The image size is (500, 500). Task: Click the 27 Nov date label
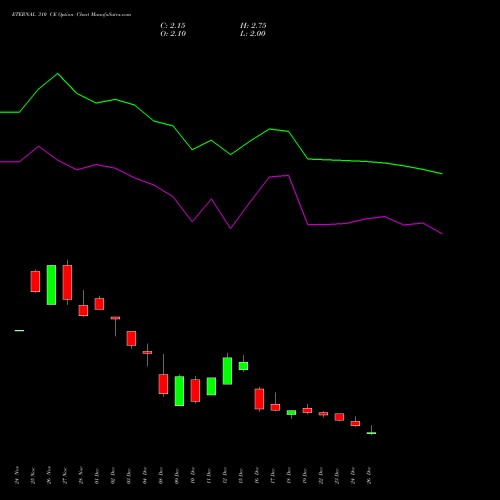click(65, 476)
